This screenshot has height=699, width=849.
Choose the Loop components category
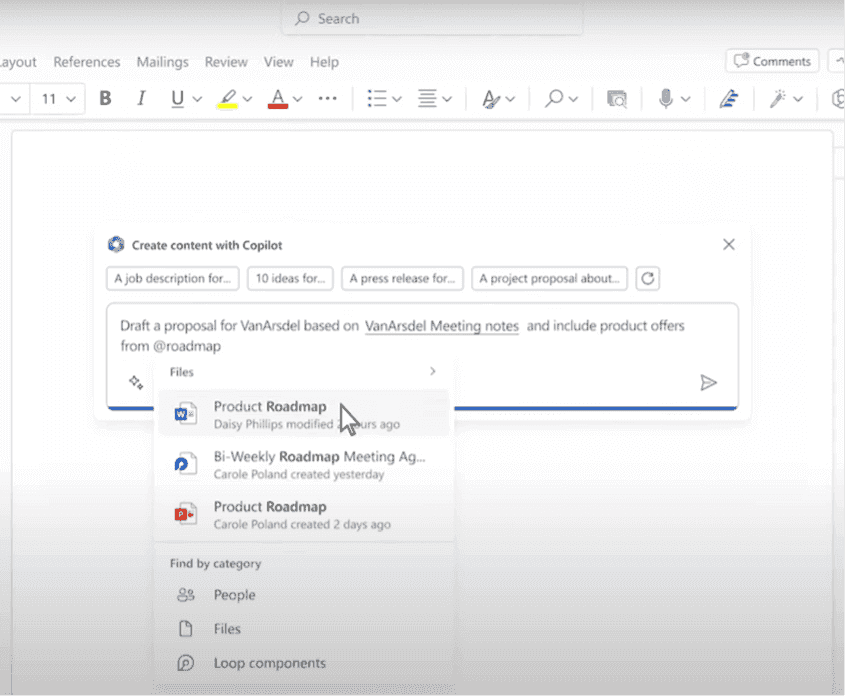tap(304, 663)
